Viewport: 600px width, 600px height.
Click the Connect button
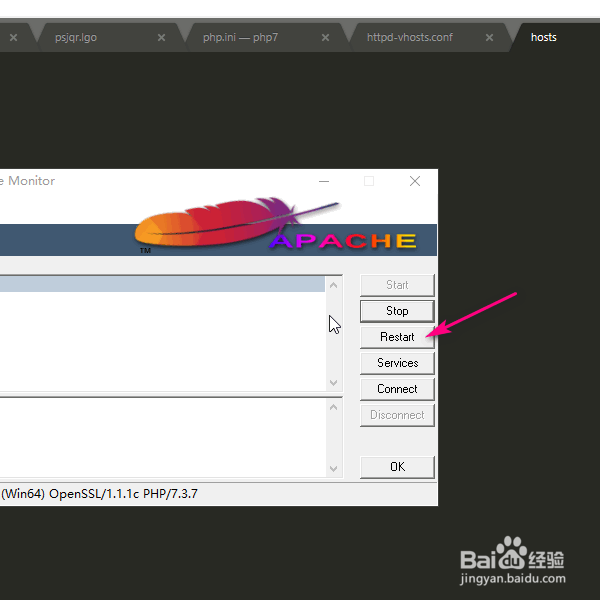[x=397, y=389]
